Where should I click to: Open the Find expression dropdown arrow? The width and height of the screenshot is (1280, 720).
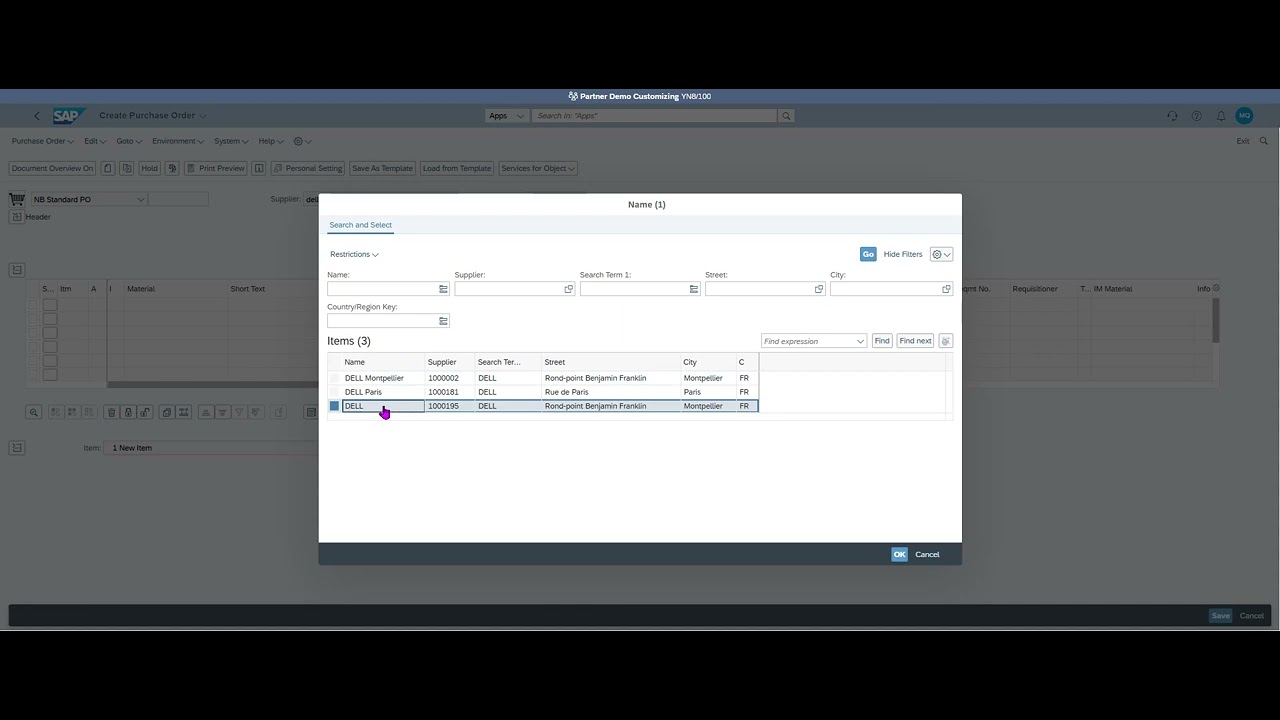860,341
